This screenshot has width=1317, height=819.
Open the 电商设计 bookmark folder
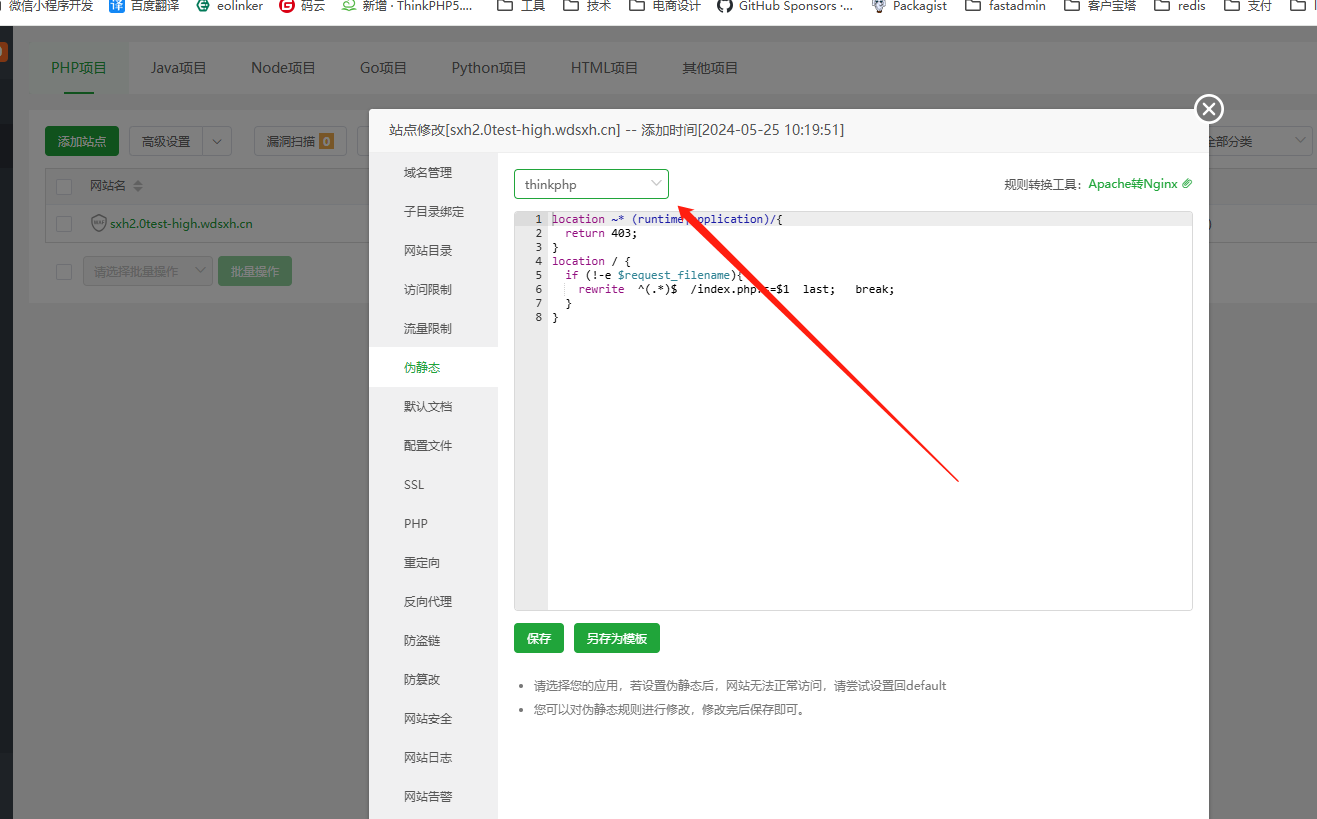665,6
